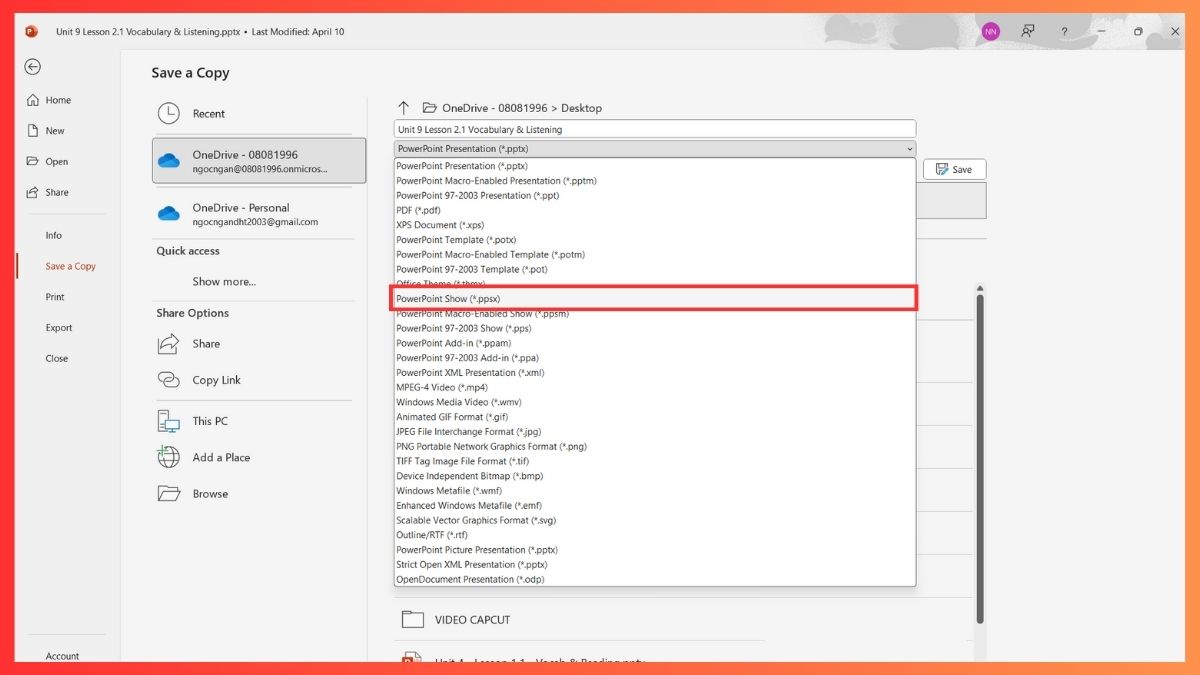This screenshot has height=675, width=1200.
Task: Select Open in the backstage sidebar
Action: click(48, 162)
